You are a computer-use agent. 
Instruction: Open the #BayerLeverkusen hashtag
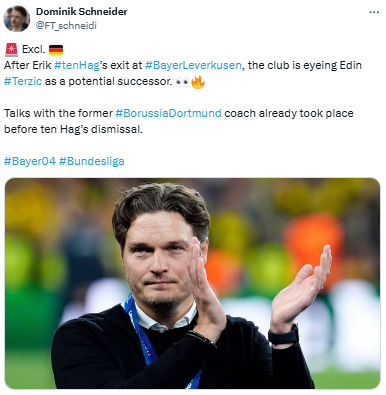193,65
